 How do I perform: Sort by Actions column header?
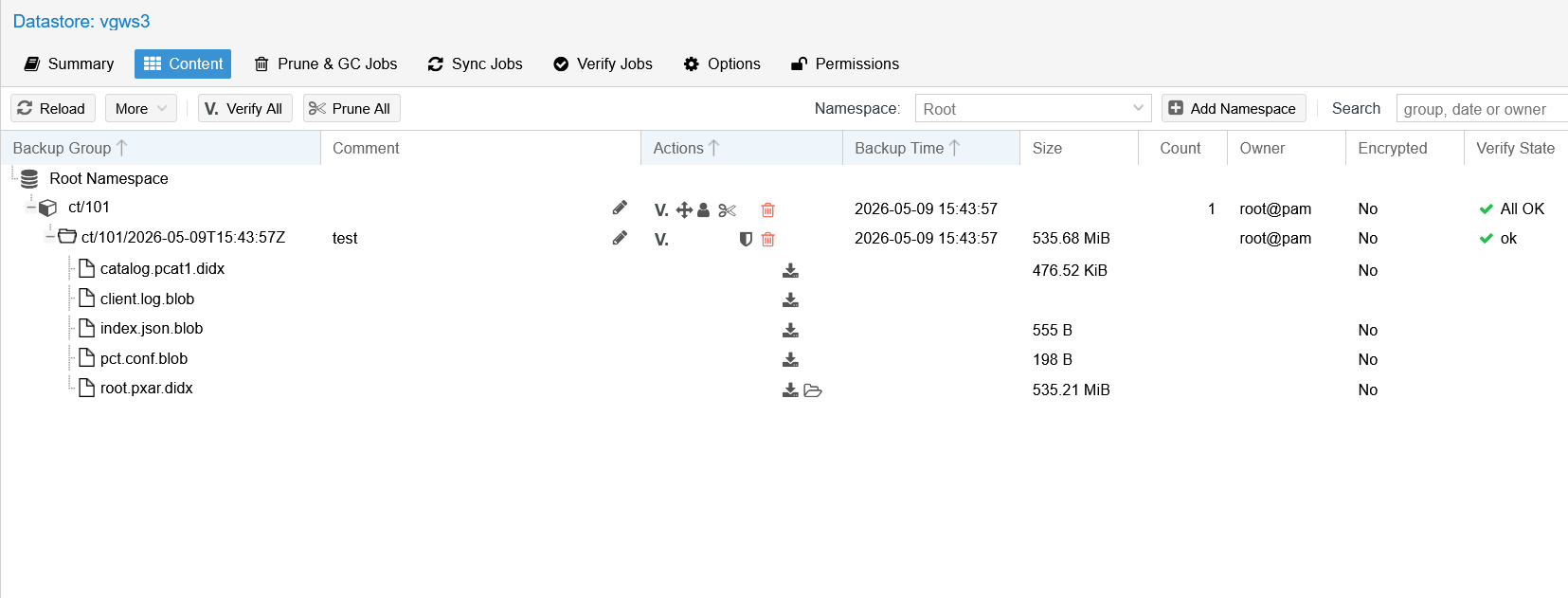point(742,148)
